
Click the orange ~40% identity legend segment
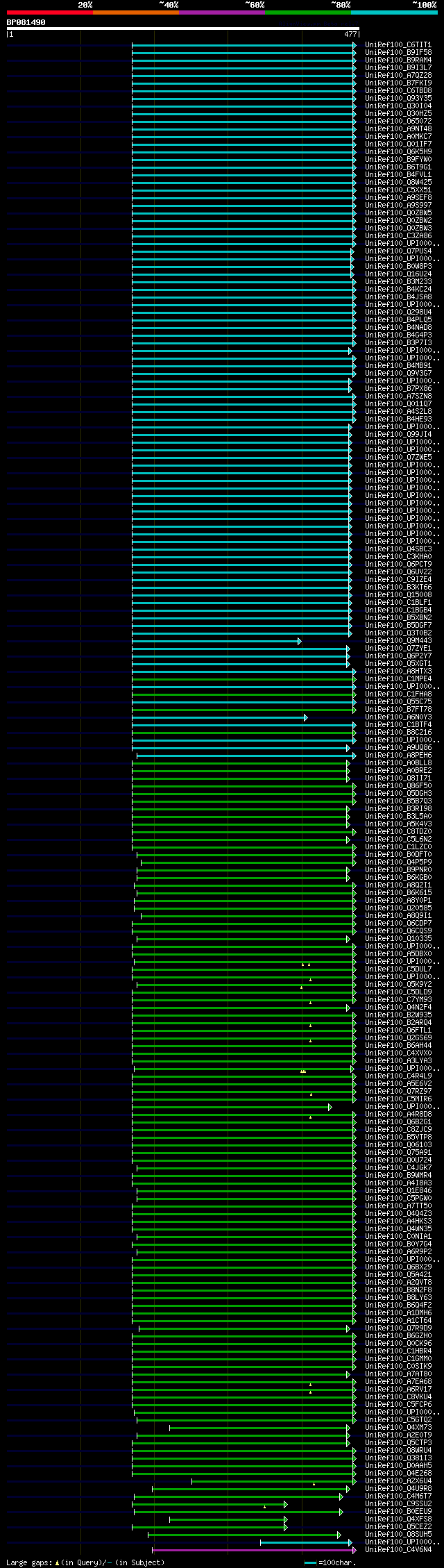136,12
